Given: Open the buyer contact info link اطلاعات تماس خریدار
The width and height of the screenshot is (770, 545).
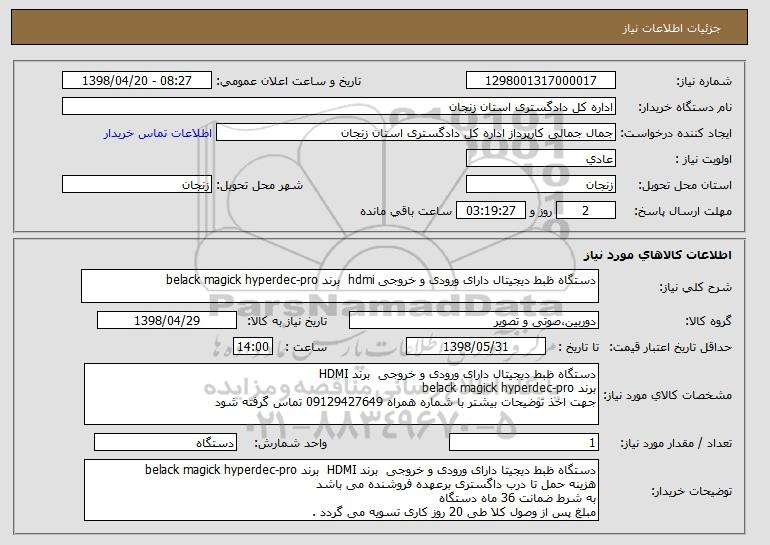Looking at the screenshot, I should coord(158,134).
